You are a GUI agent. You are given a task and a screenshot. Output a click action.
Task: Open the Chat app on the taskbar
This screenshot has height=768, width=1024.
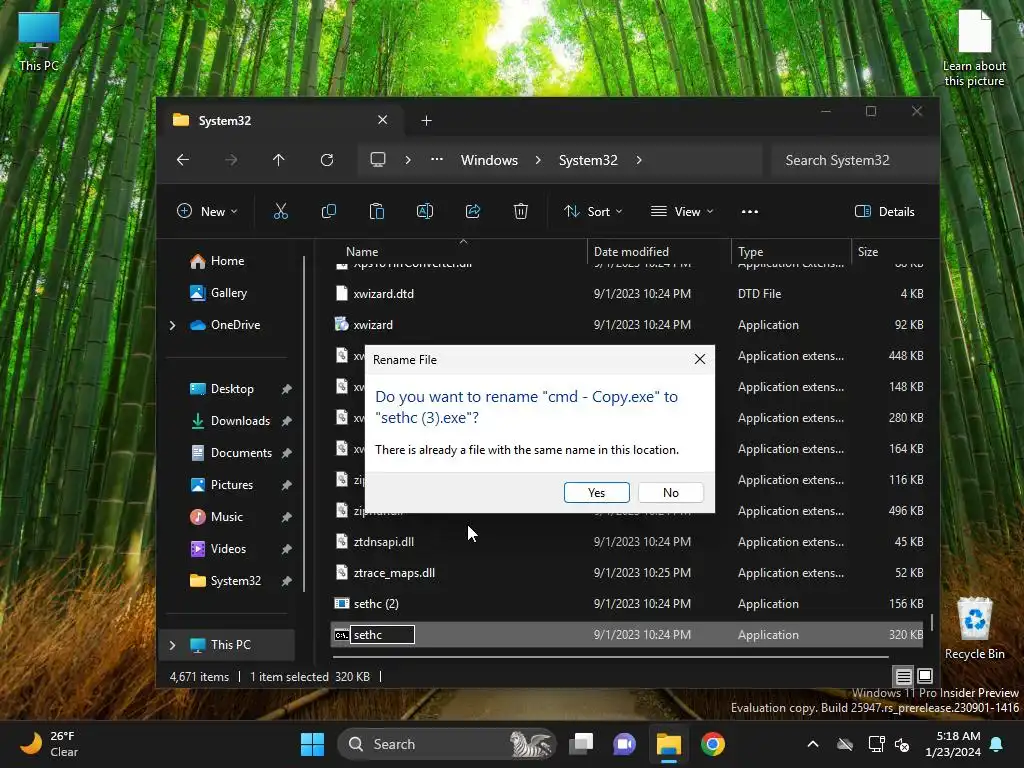click(x=624, y=744)
